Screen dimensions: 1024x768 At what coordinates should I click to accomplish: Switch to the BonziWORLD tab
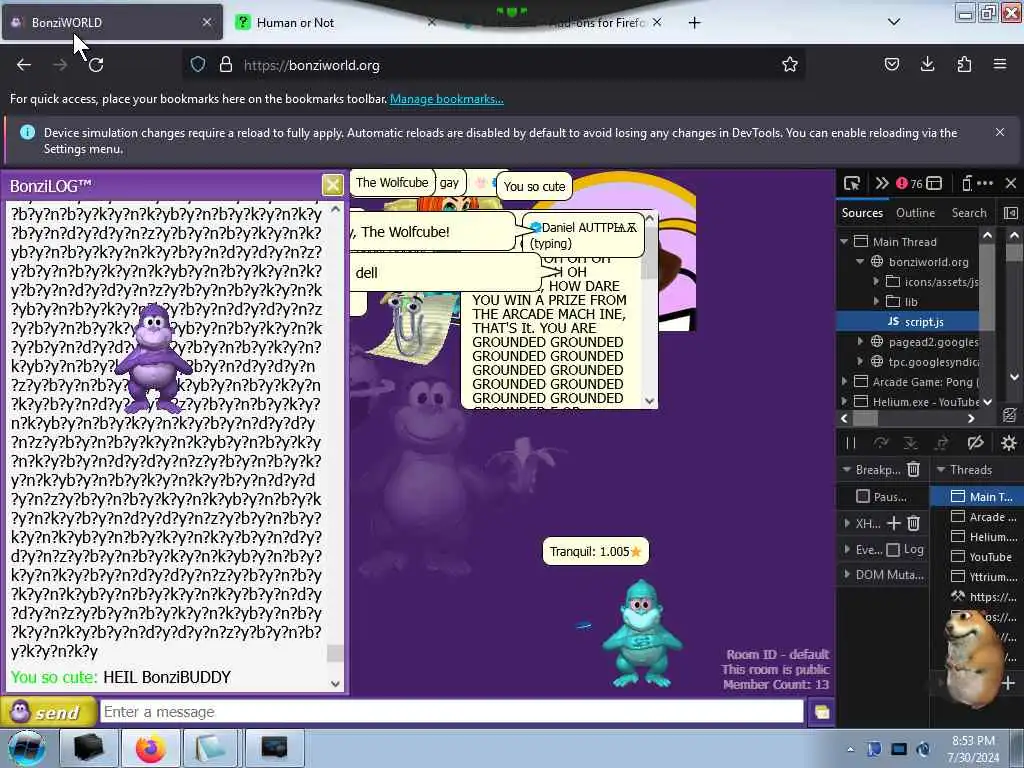click(x=112, y=23)
